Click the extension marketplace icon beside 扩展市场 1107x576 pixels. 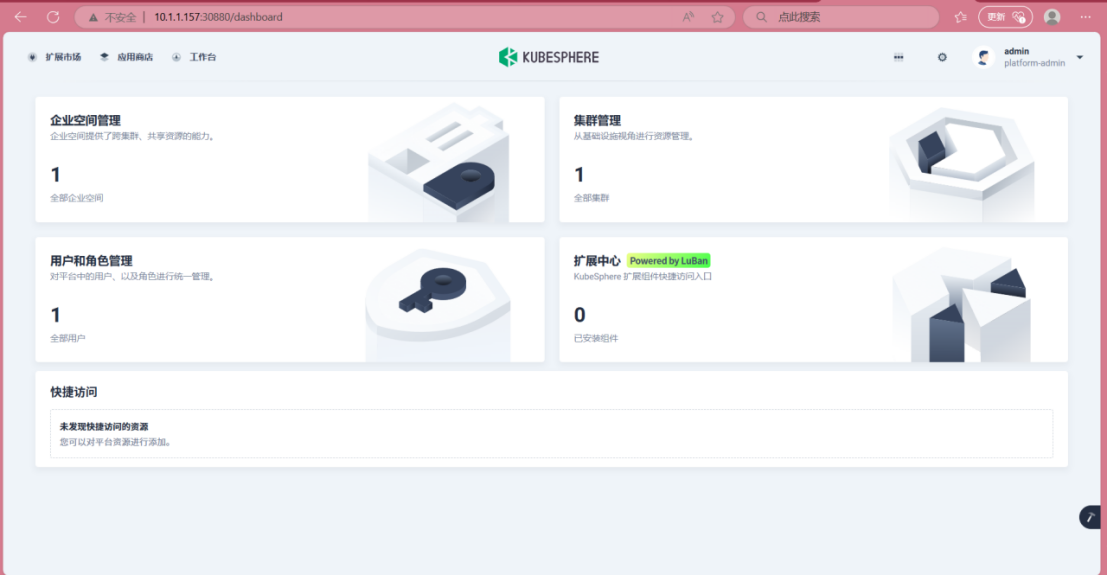[x=32, y=57]
